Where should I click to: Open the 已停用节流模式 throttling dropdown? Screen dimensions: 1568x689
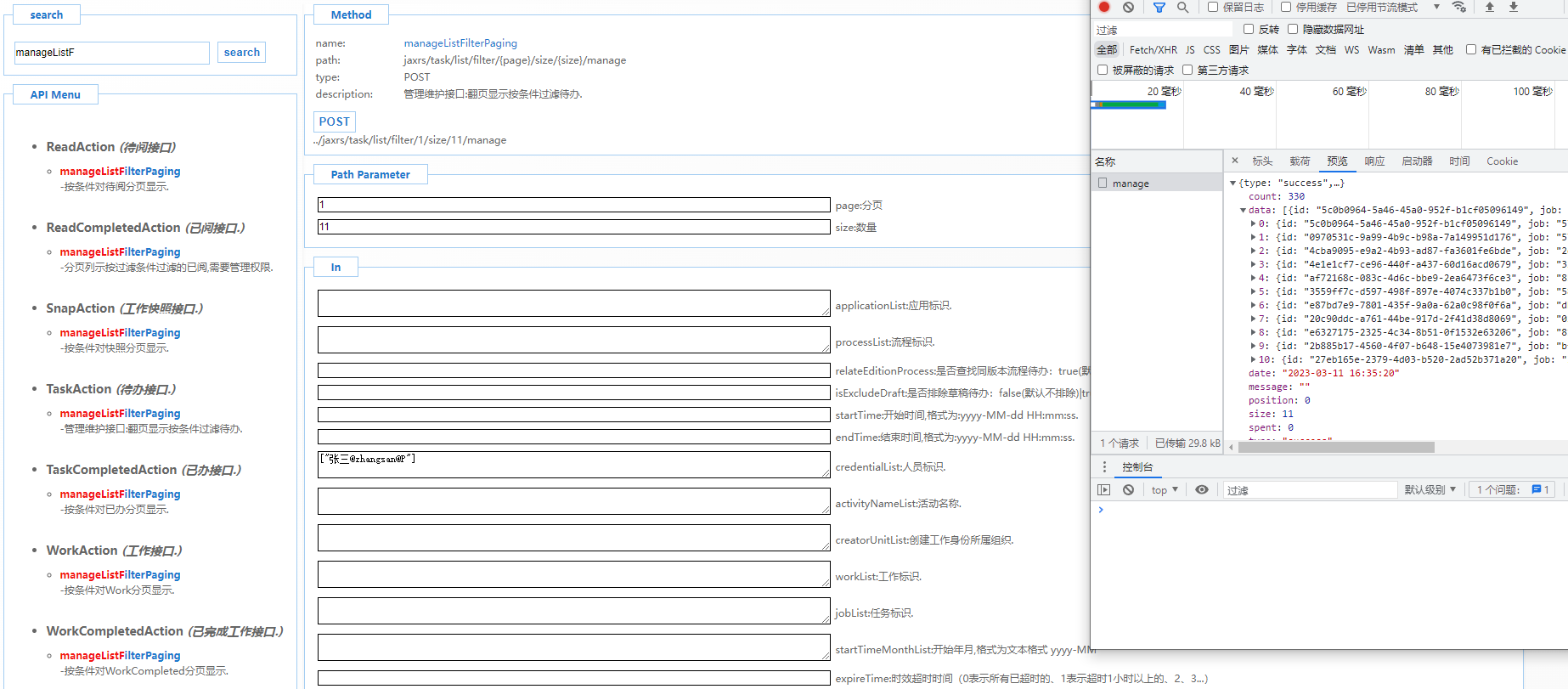(x=1393, y=7)
